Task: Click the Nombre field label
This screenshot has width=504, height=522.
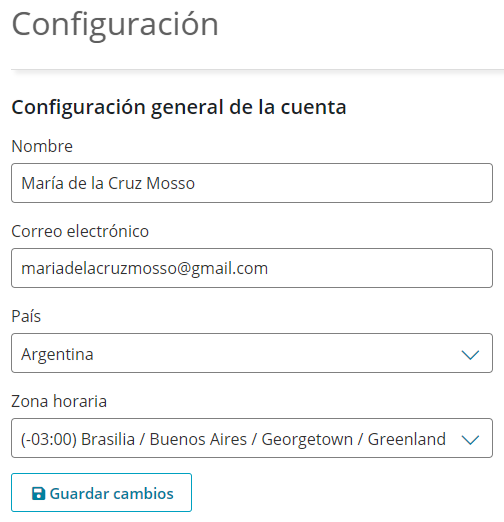Action: coord(42,146)
